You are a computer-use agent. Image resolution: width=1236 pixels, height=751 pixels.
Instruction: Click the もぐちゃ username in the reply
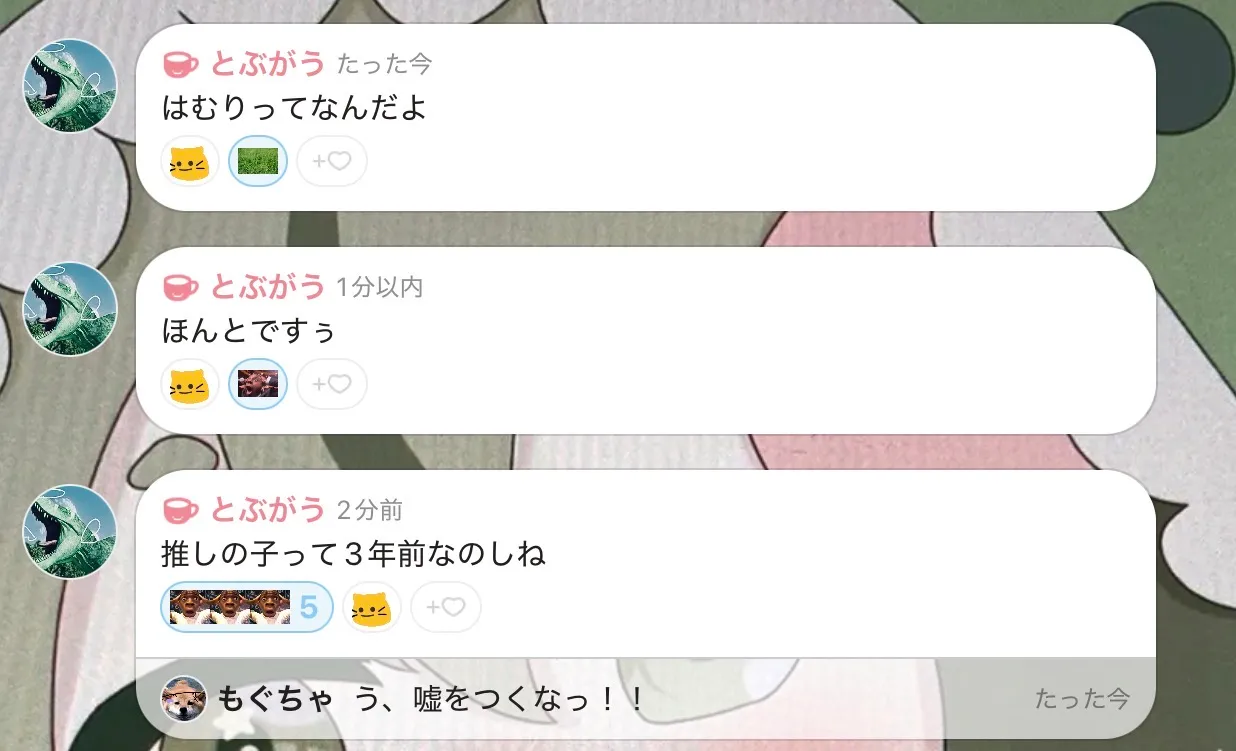[275, 699]
